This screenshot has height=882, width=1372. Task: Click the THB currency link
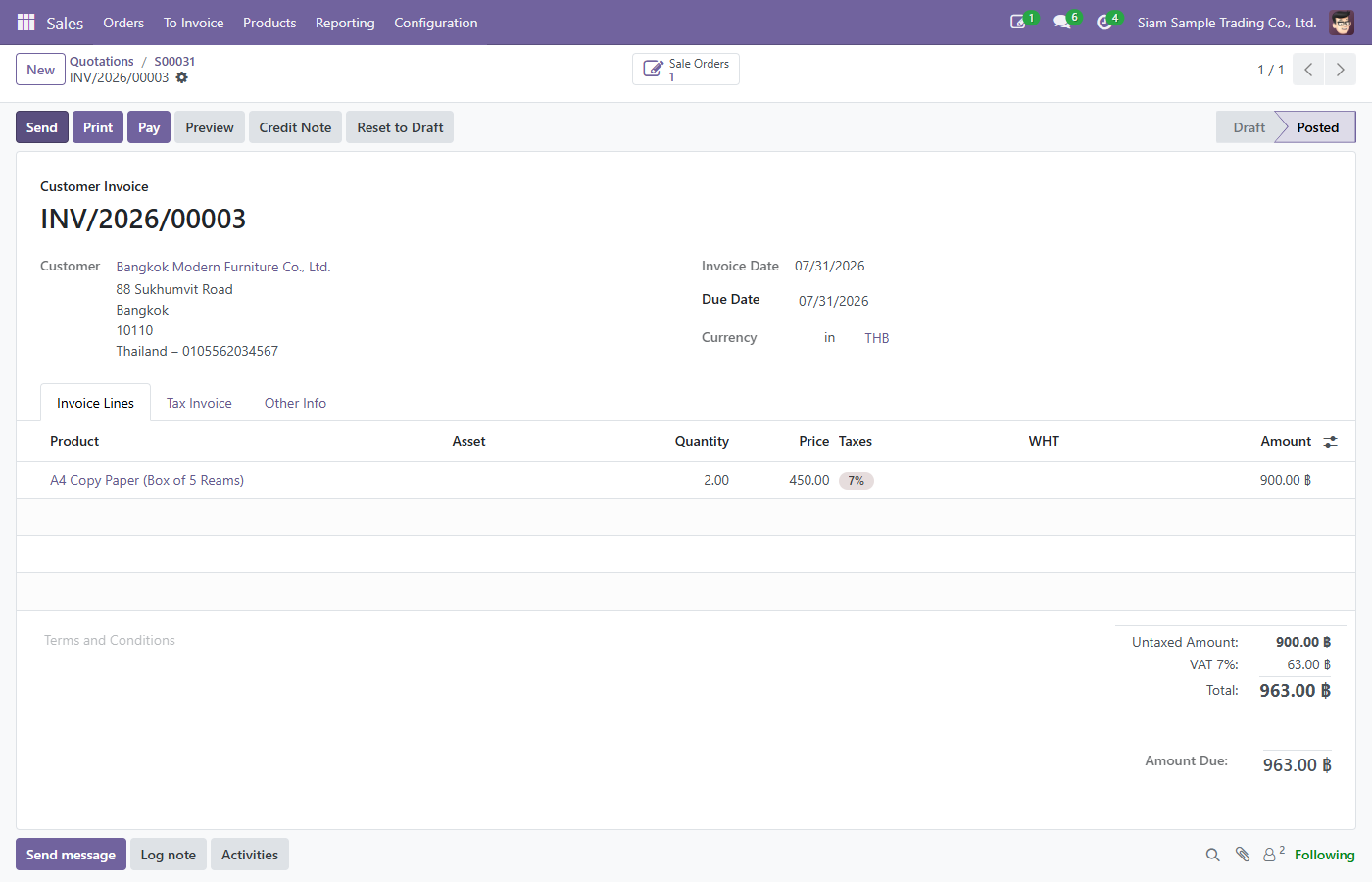[x=877, y=338]
